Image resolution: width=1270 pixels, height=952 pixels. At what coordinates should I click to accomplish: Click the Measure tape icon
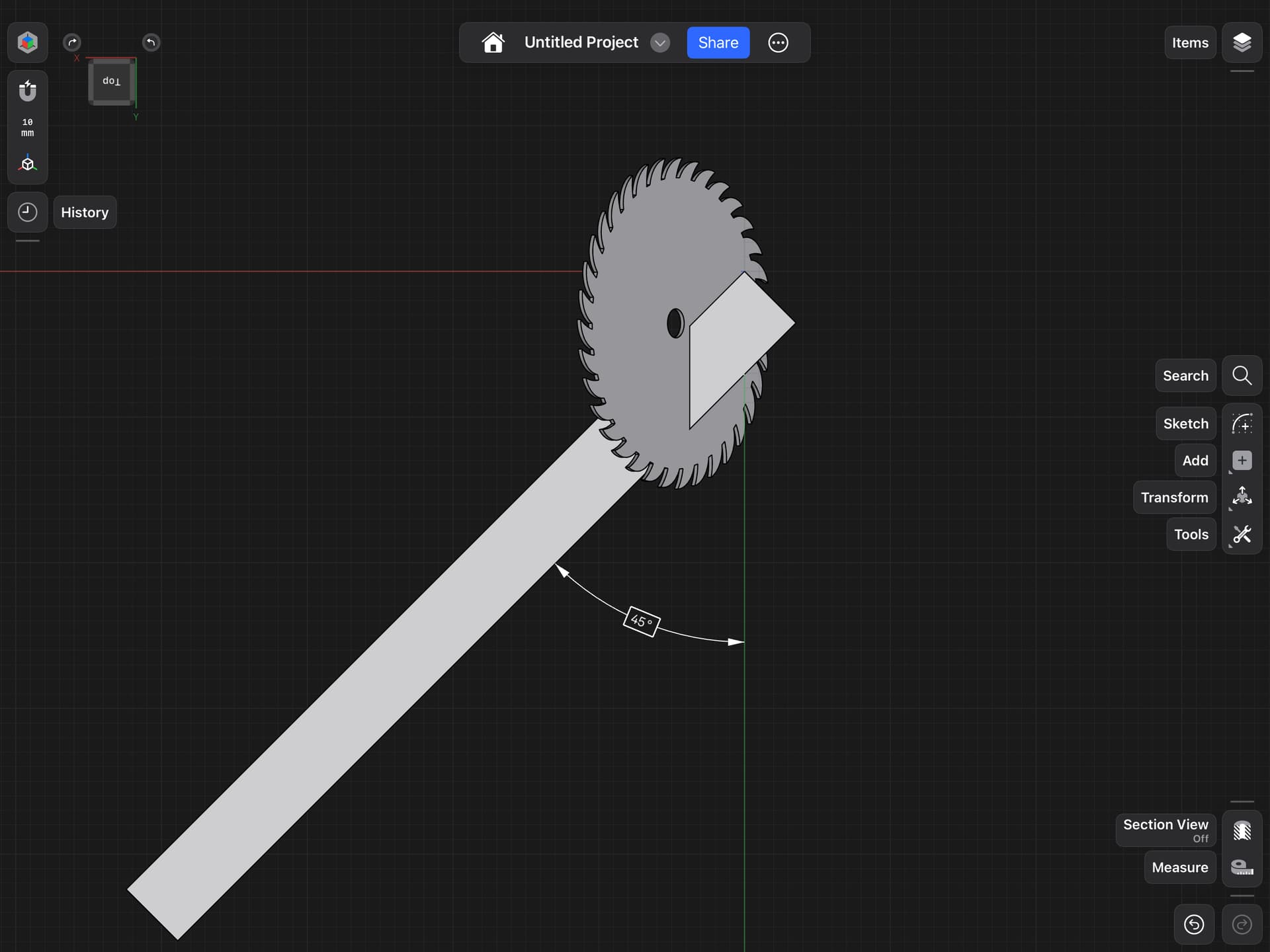tap(1242, 867)
